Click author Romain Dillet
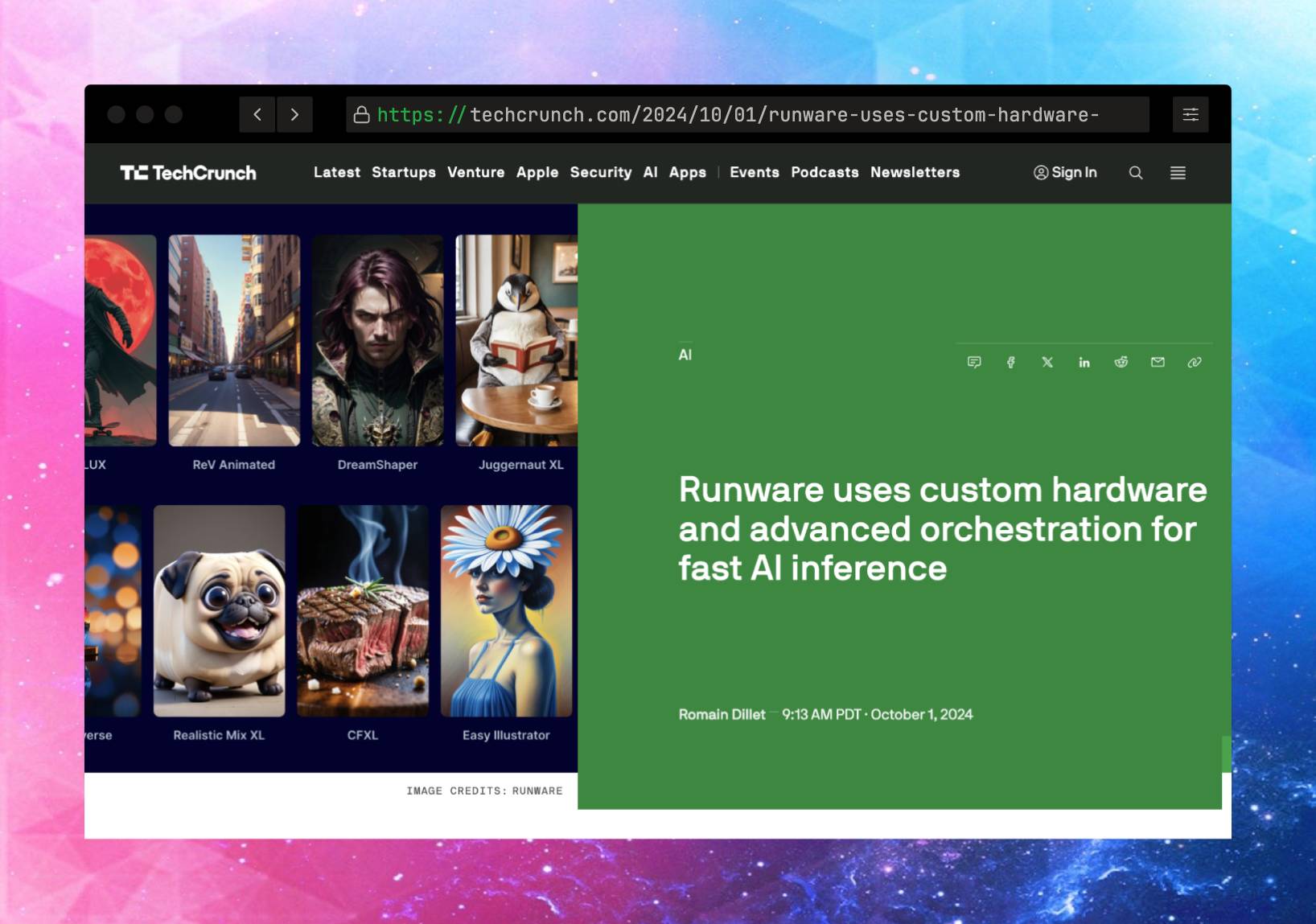Viewport: 1316px width, 924px height. (720, 714)
